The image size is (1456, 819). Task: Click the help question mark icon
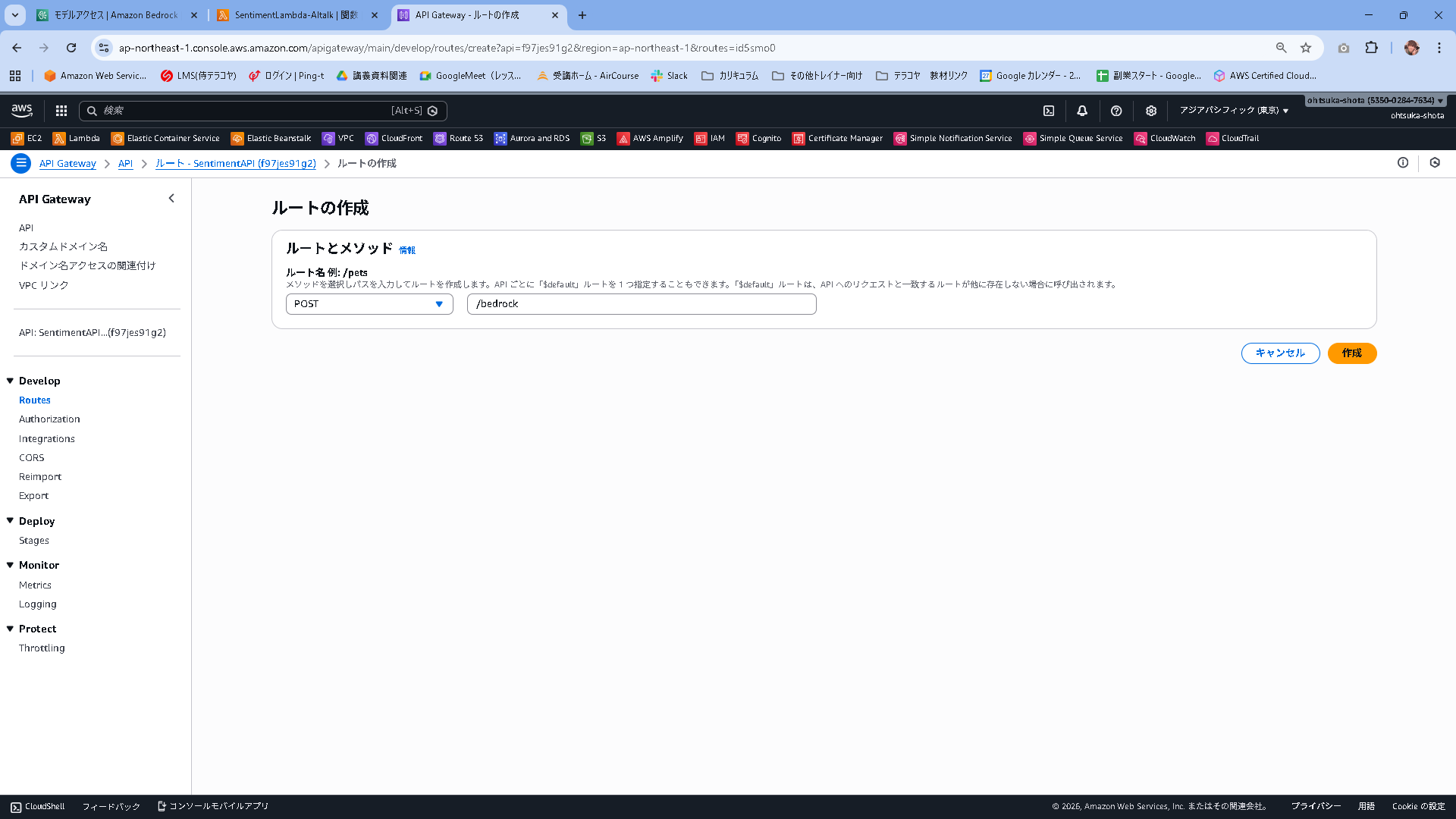[1116, 111]
